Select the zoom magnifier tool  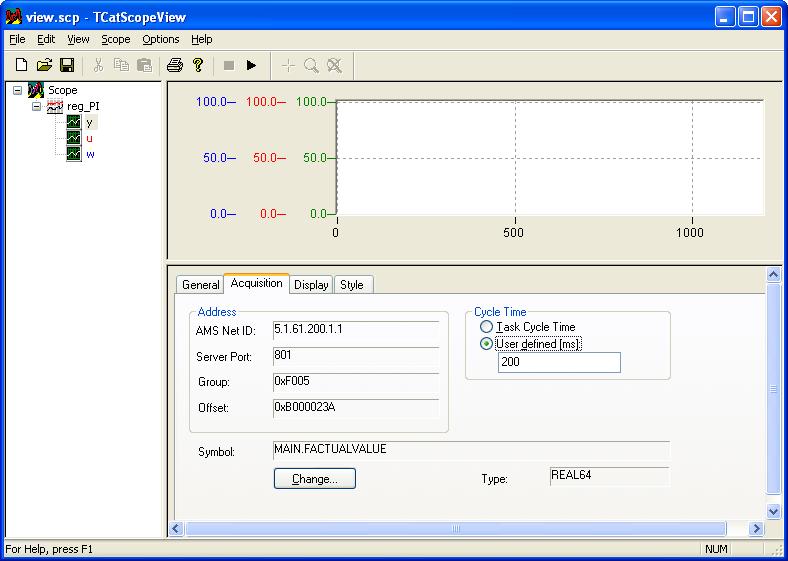311,65
